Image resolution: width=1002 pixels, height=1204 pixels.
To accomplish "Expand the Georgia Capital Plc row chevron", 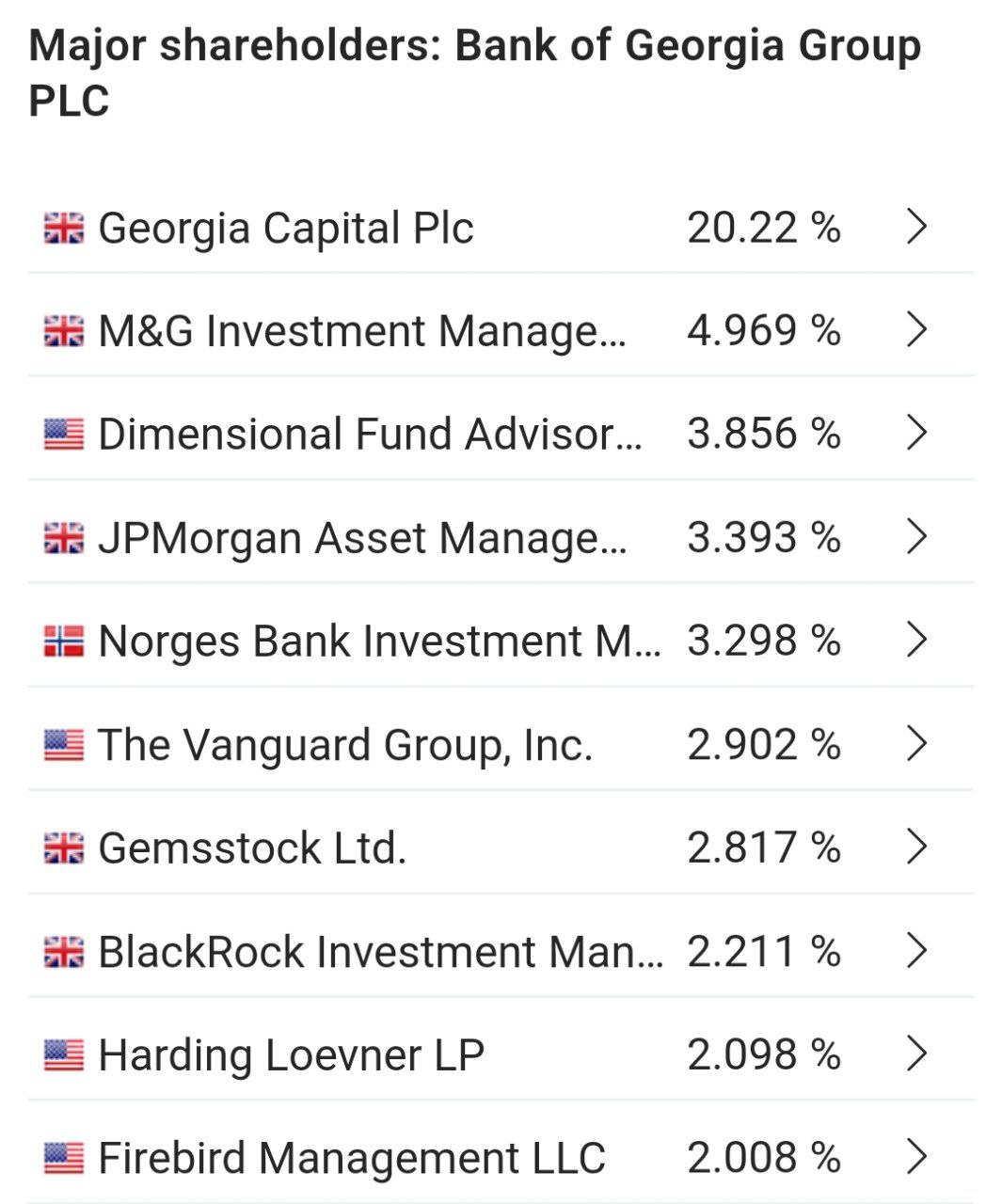I will click(x=916, y=227).
